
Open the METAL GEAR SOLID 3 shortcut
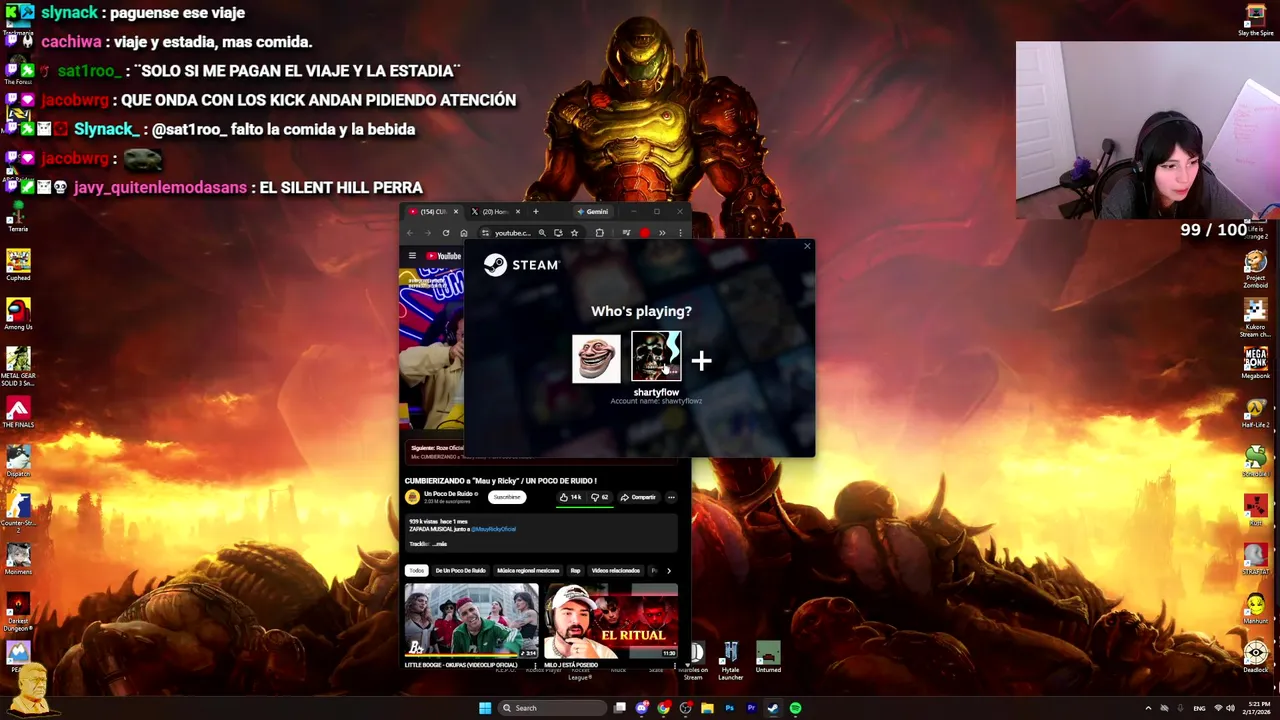18,366
